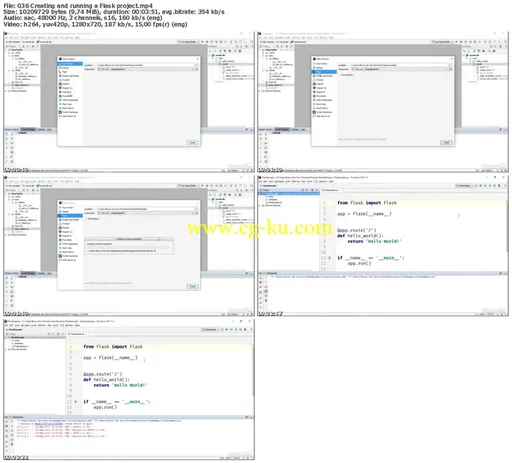Select highlighted project root in fourth frame tree
The height and width of the screenshot is (463, 512).
[289, 193]
